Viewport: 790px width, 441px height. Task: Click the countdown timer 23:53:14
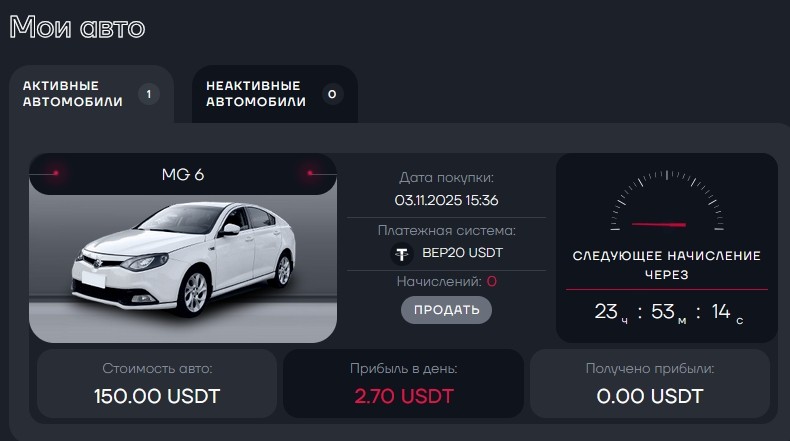point(667,312)
